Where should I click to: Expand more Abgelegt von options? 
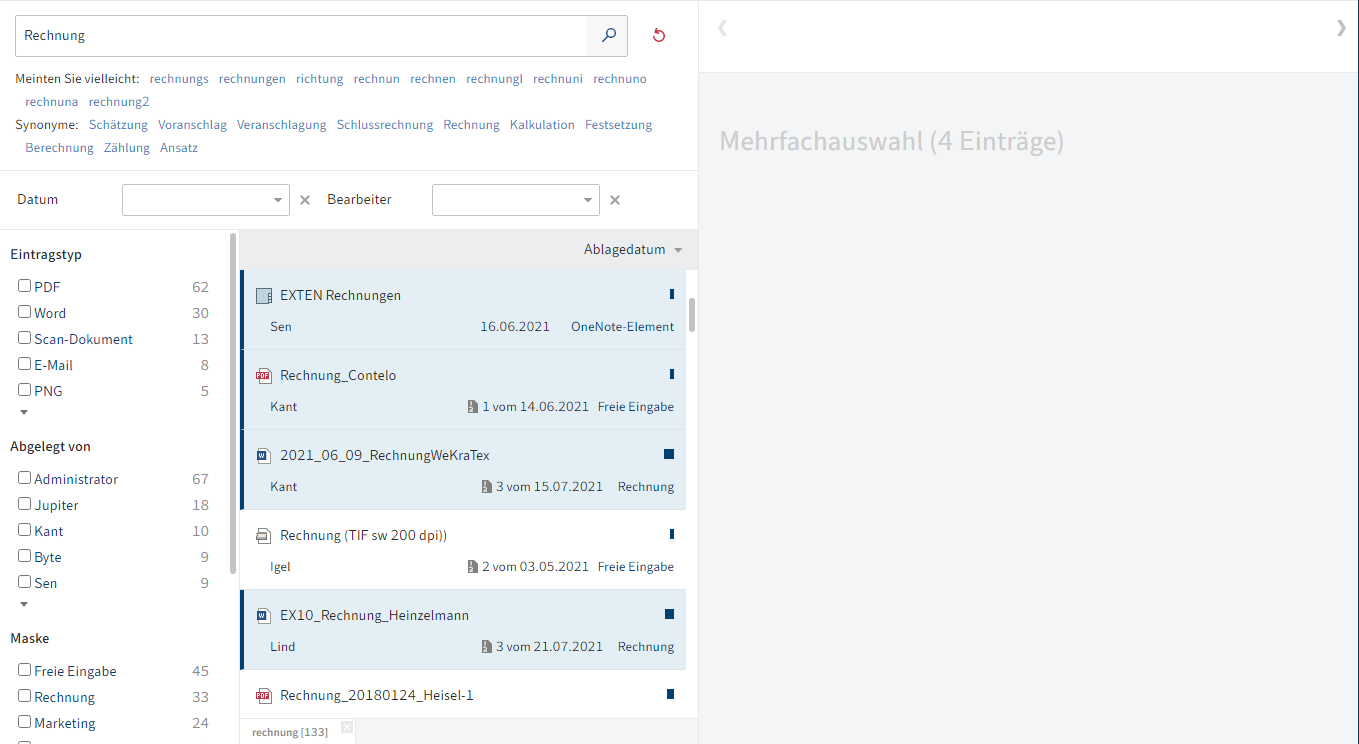[x=25, y=604]
